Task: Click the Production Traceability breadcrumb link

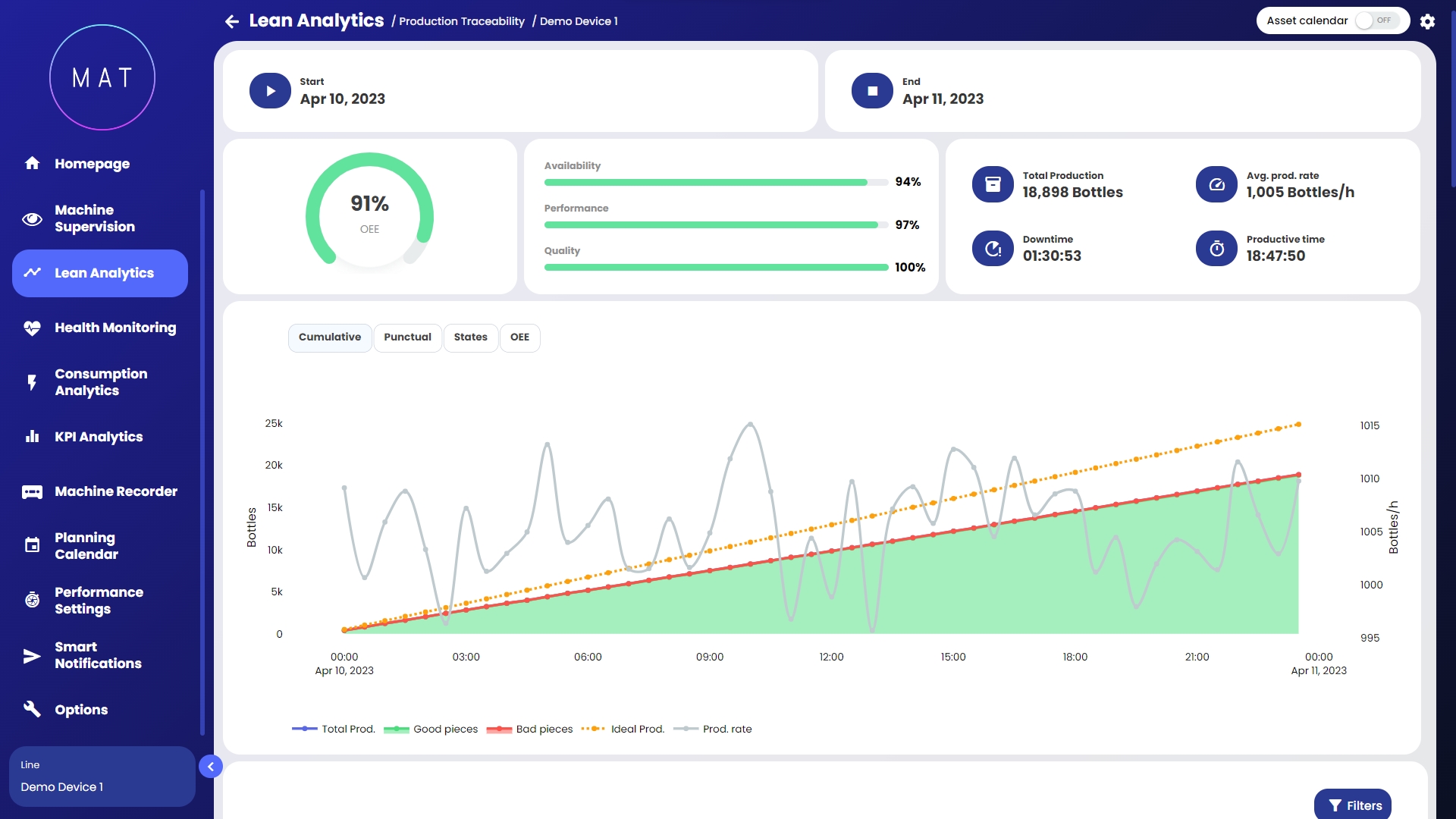Action: pyautogui.click(x=461, y=21)
